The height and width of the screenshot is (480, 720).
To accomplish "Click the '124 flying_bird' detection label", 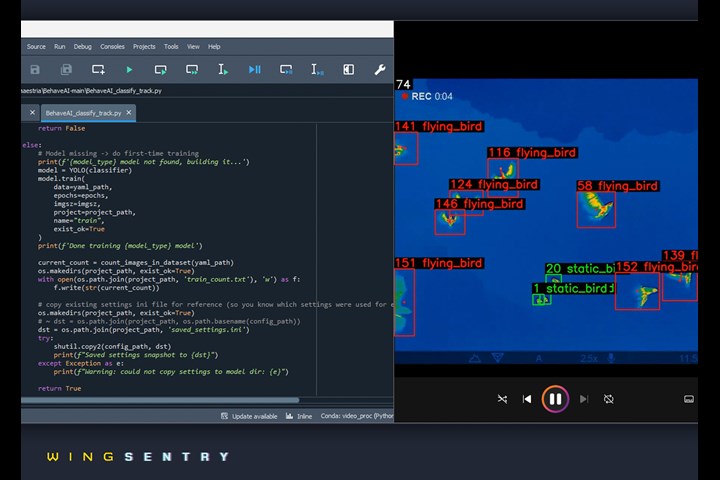I will (x=495, y=184).
